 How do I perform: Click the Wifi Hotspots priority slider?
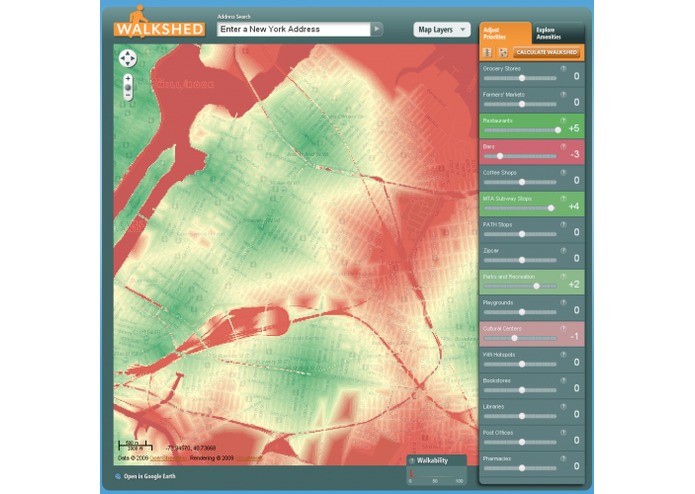(520, 364)
